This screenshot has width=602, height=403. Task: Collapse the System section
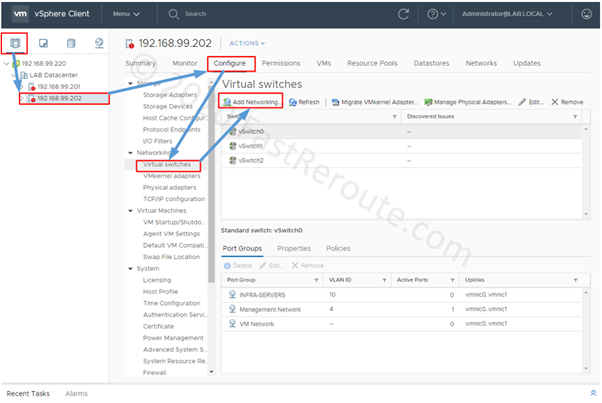130,269
